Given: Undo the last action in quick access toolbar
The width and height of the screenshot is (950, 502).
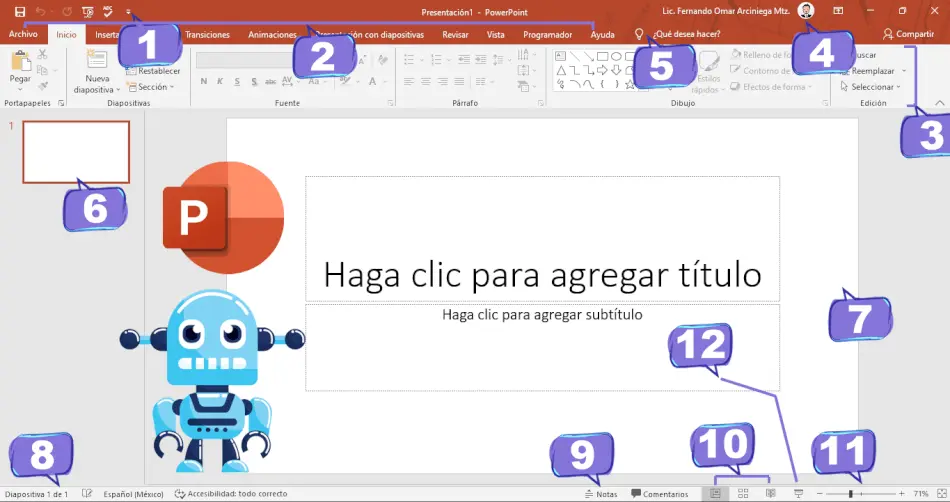Looking at the screenshot, I should pyautogui.click(x=41, y=12).
